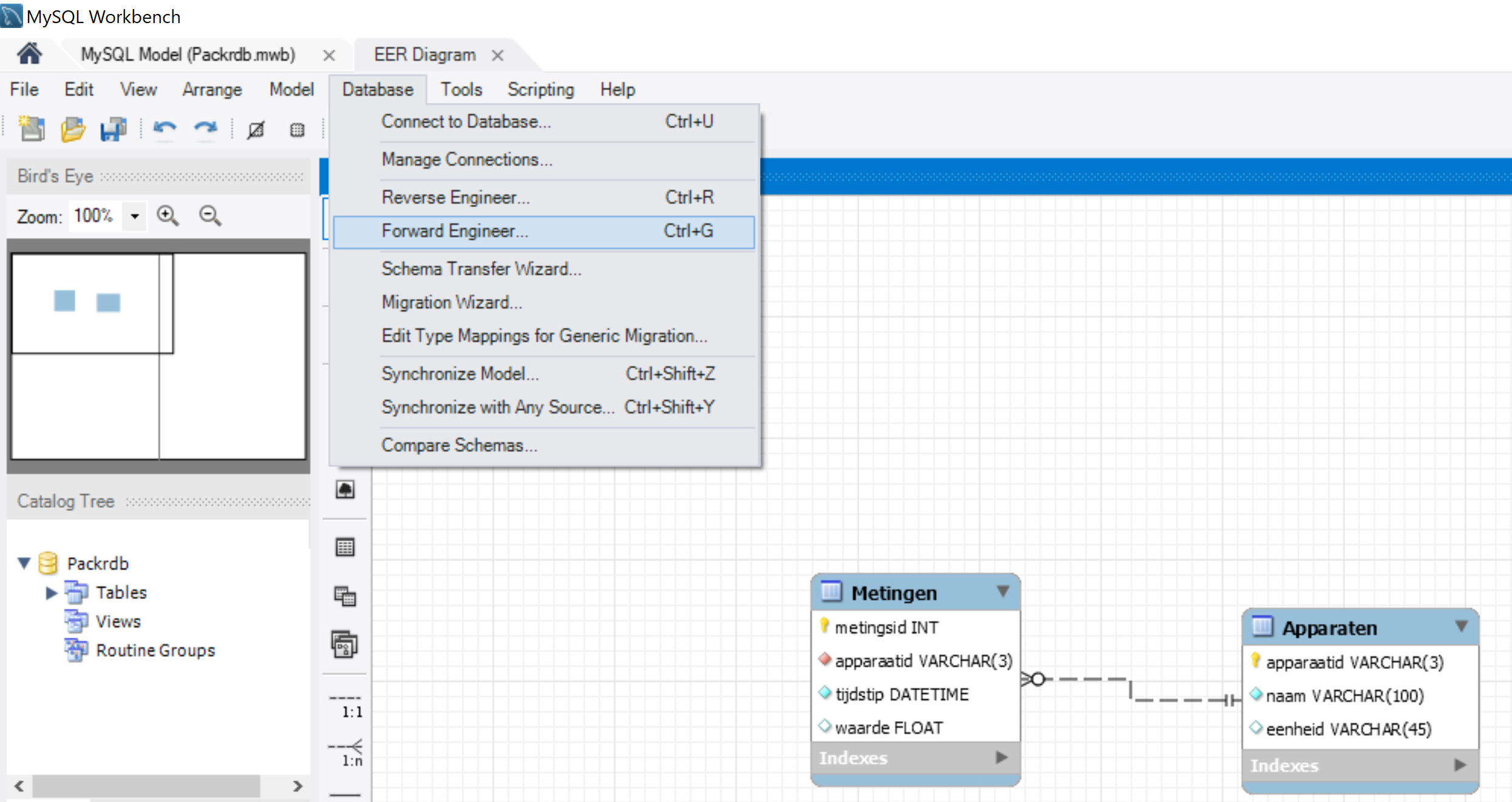Select Routine Groups in Catalog Tree

(155, 650)
